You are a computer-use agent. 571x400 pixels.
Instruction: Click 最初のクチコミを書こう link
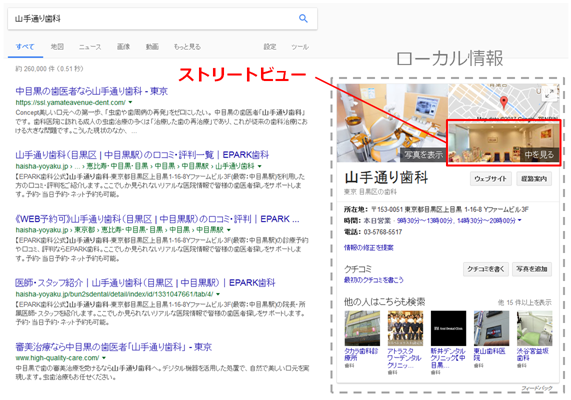pyautogui.click(x=374, y=280)
